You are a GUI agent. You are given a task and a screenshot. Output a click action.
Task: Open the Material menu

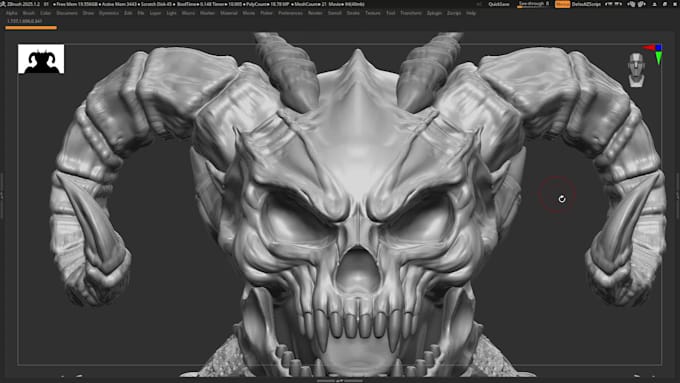click(229, 13)
